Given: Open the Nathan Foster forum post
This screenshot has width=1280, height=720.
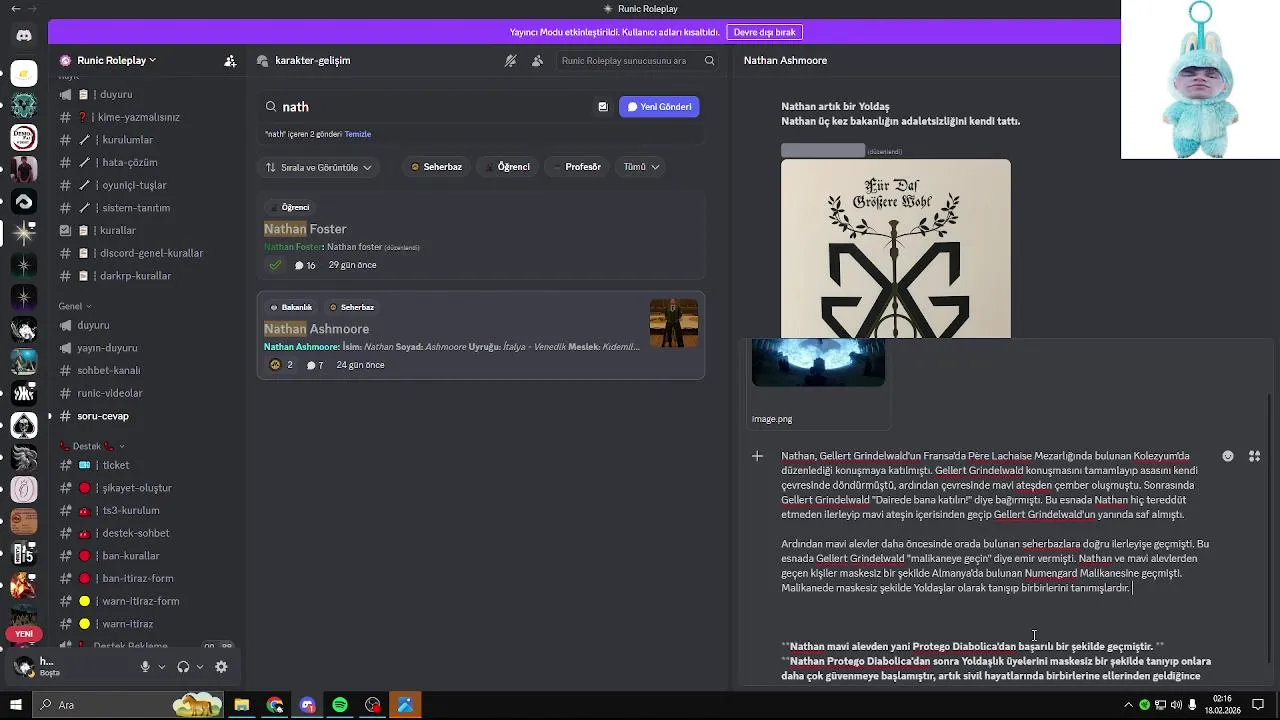Looking at the screenshot, I should tap(481, 235).
